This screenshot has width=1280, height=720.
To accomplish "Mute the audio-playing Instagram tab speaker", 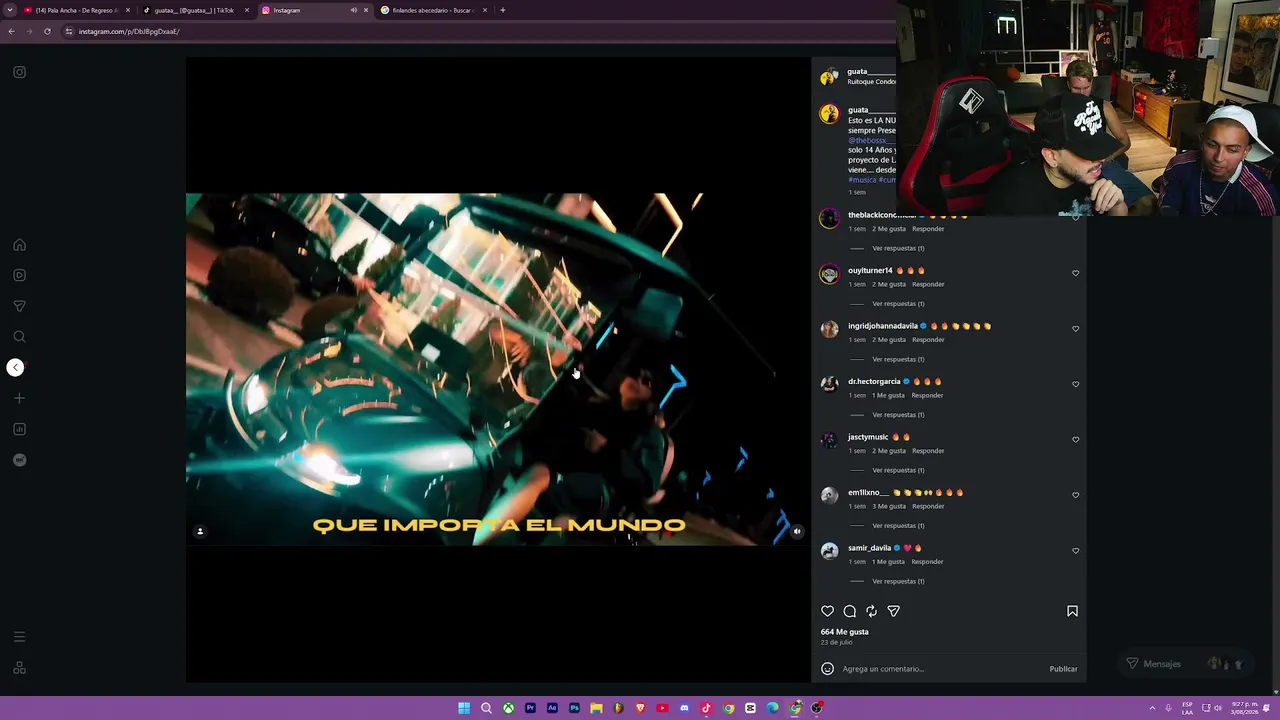I will (353, 10).
